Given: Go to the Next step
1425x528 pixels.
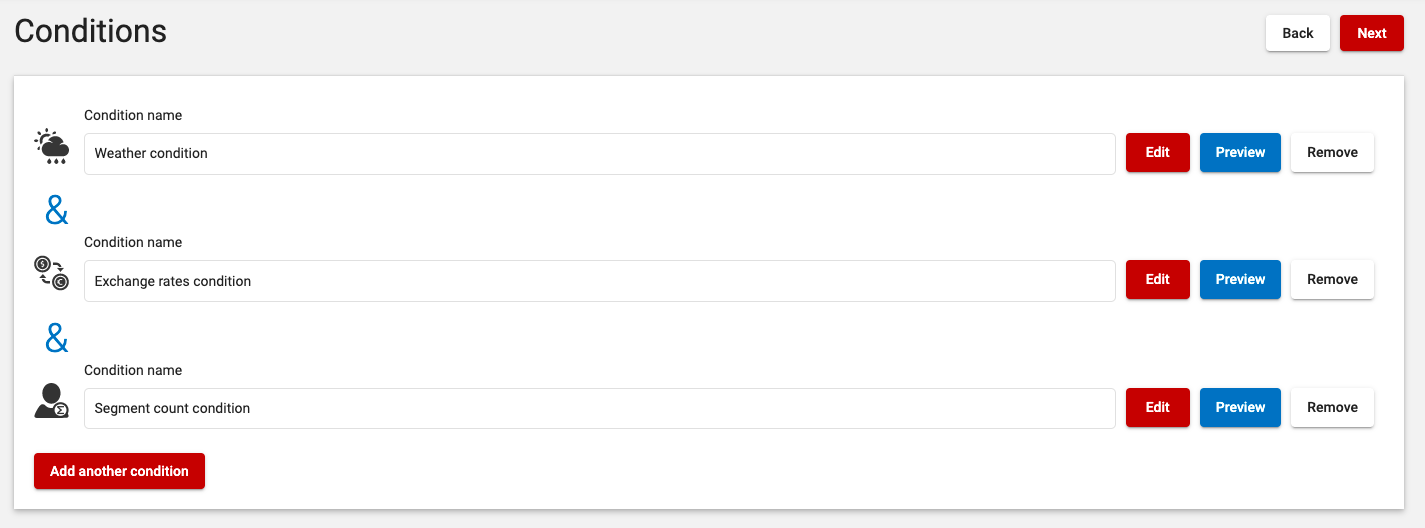Looking at the screenshot, I should 1372,33.
